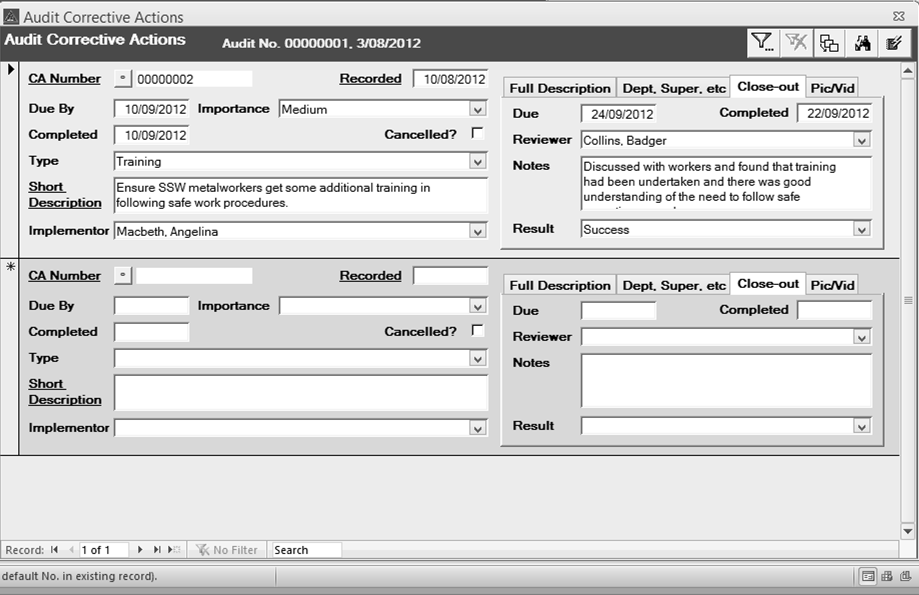Close the Audit Corrective Actions window
Image resolution: width=919 pixels, height=595 pixels.
[898, 16]
